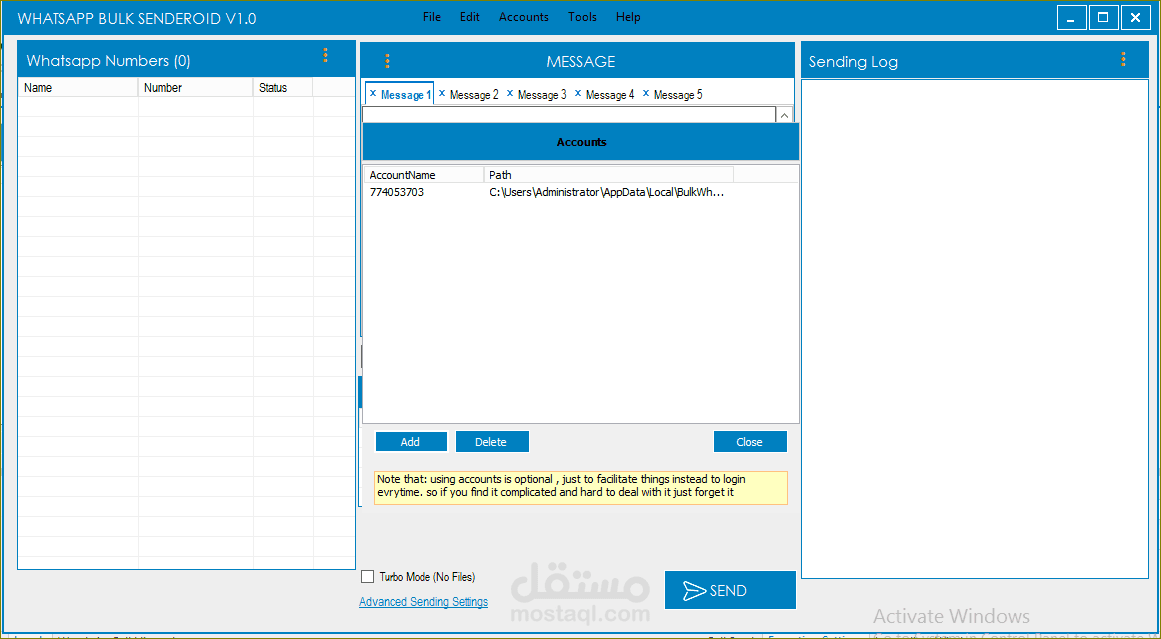Click the Name column header
This screenshot has width=1161, height=639.
click(78, 87)
